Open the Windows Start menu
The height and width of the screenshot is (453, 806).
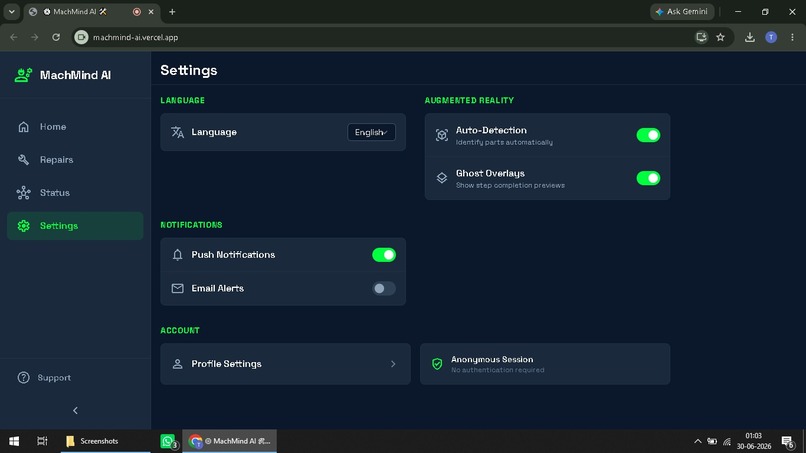(x=14, y=441)
